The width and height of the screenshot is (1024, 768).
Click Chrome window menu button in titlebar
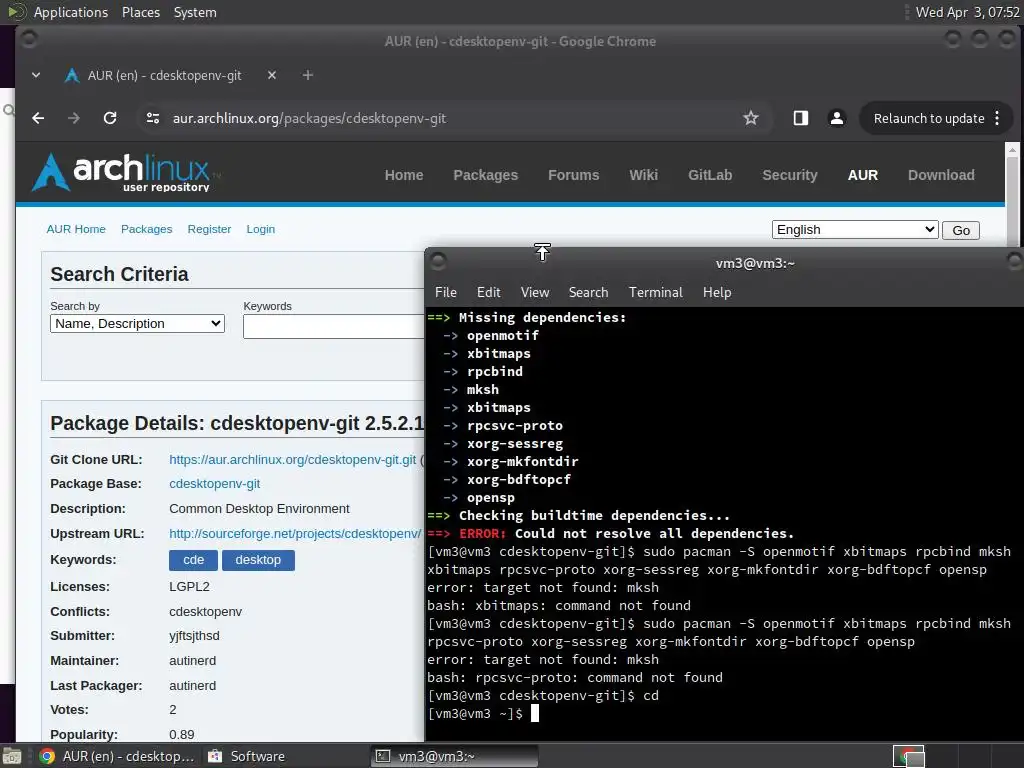(x=29, y=40)
